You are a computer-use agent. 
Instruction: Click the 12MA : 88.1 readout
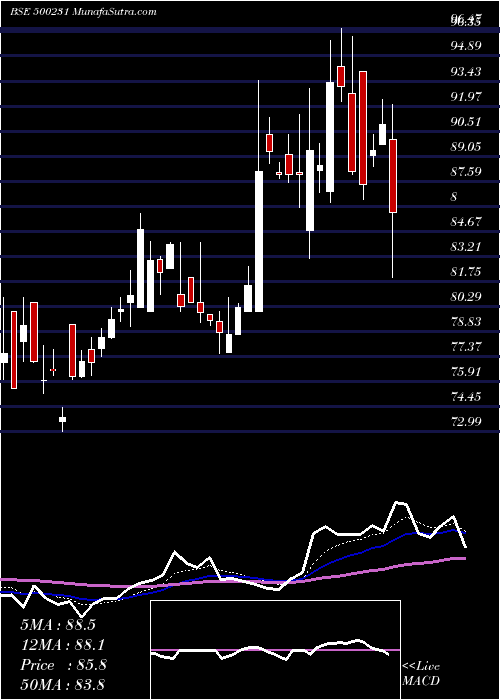(62, 645)
